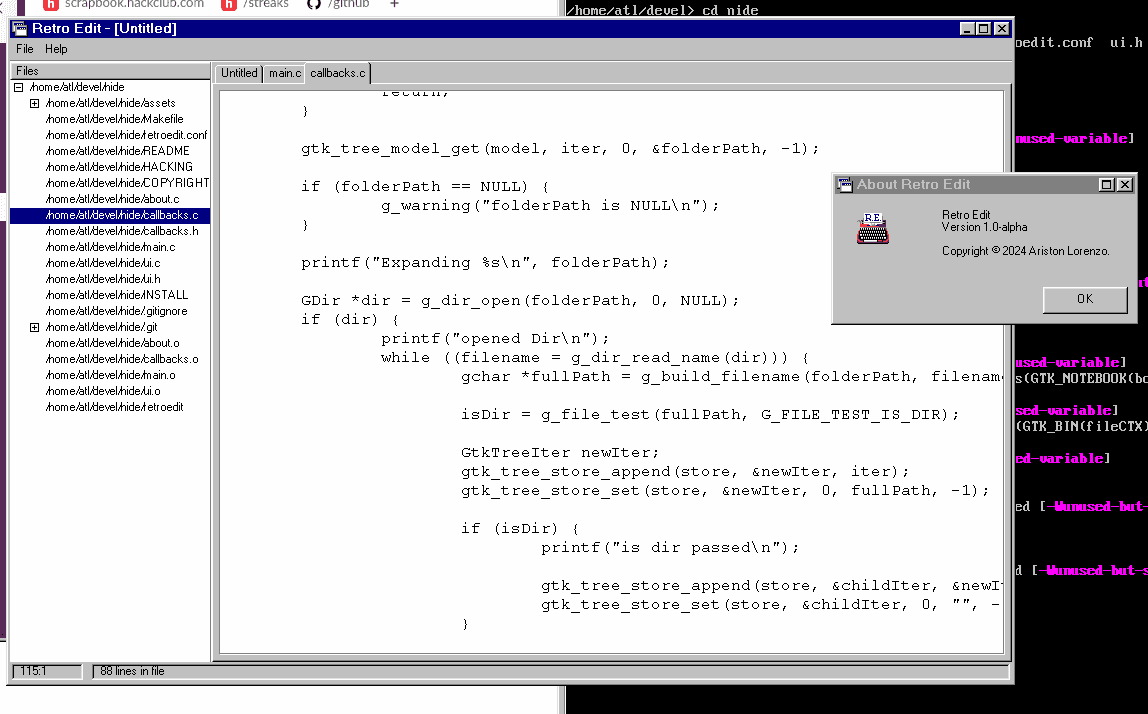1148x714 pixels.
Task: Click the printf Expanding code line
Action: click(x=485, y=263)
